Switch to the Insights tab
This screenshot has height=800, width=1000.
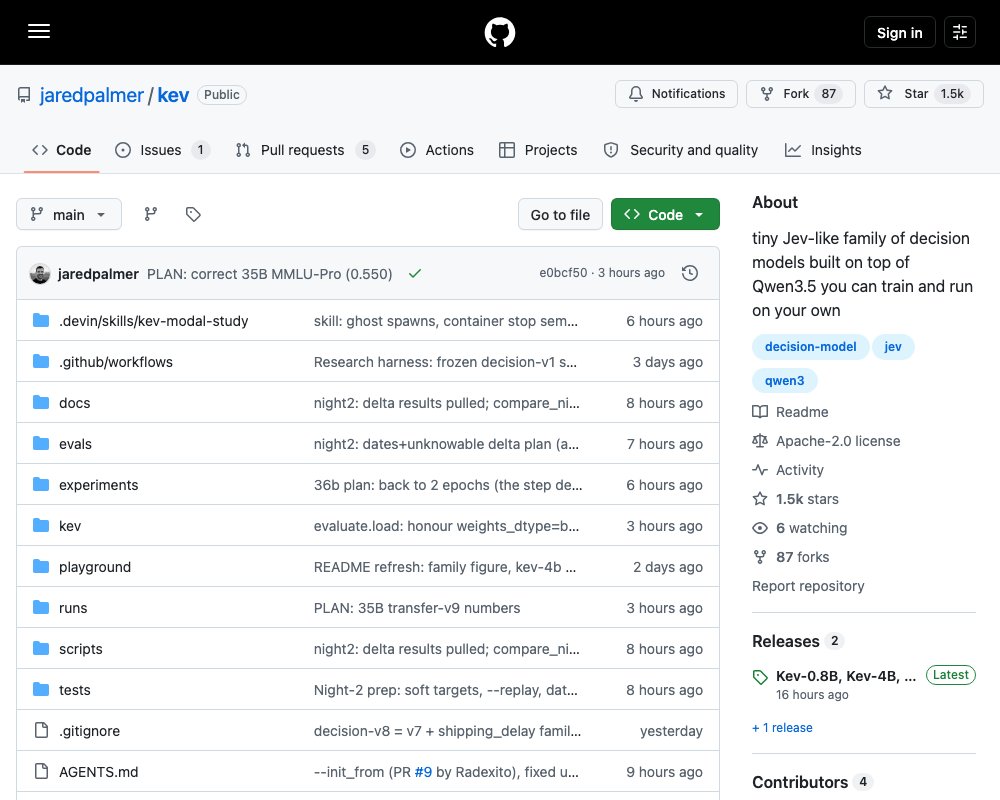coord(823,150)
